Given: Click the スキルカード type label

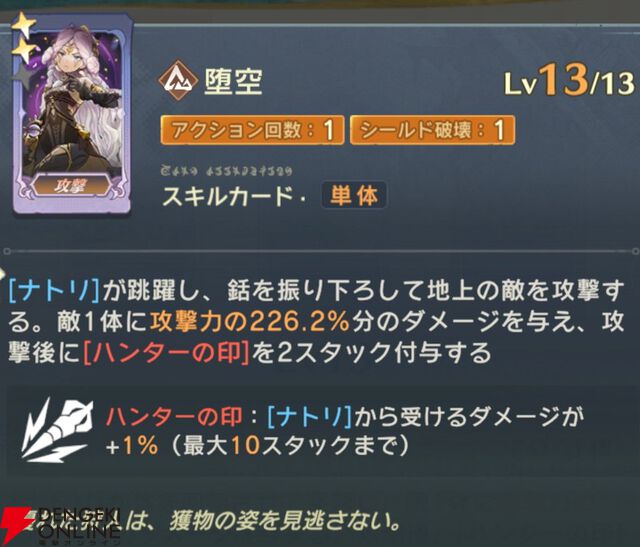Looking at the screenshot, I should click(226, 196).
